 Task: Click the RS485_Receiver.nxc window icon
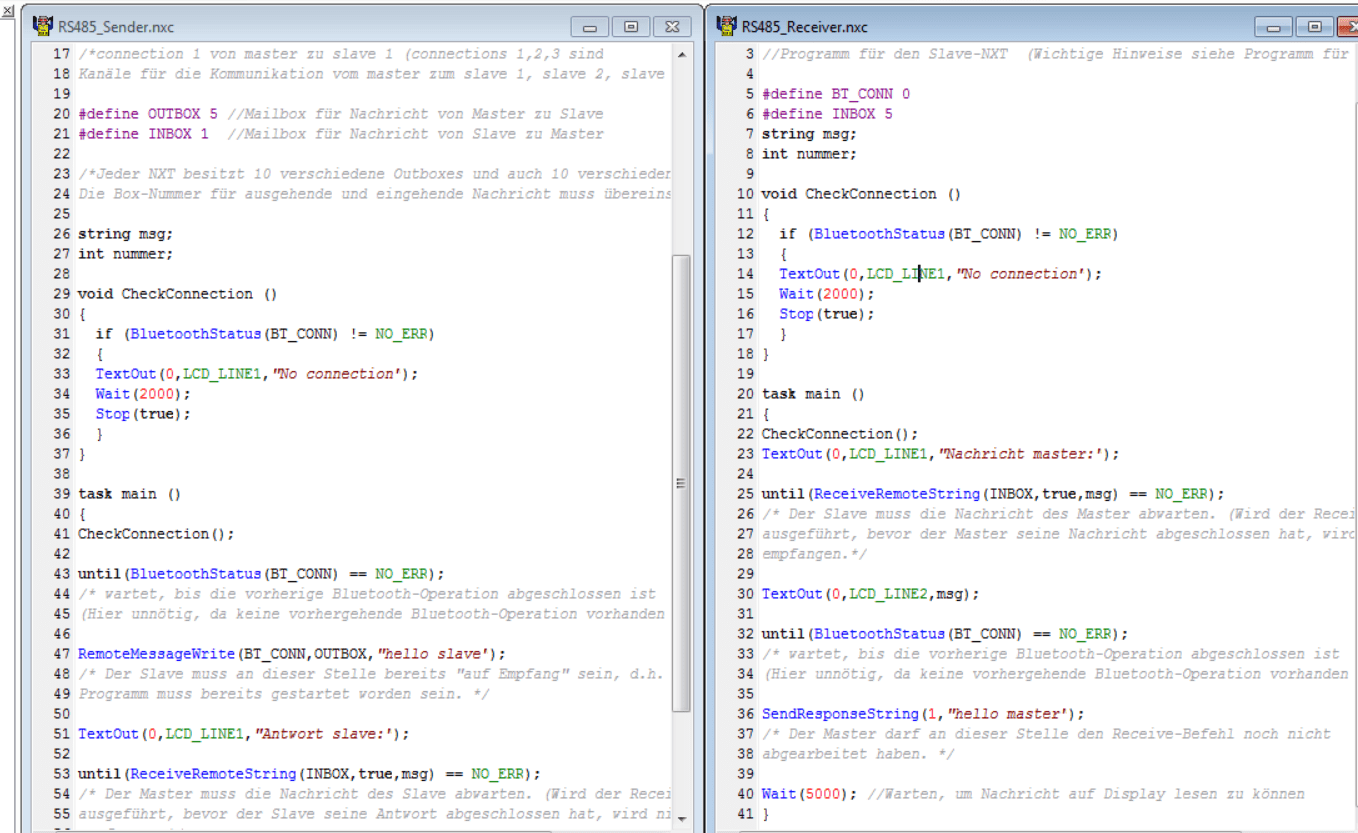[x=726, y=26]
